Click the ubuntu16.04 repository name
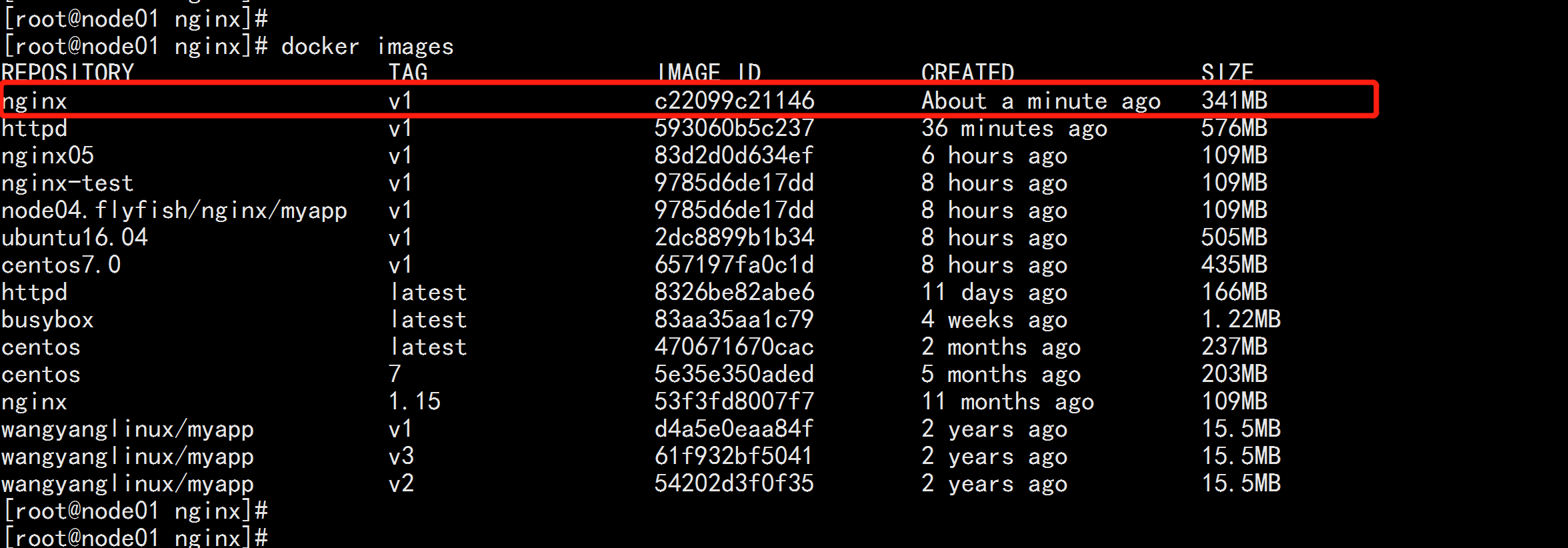The width and height of the screenshot is (1568, 548). click(74, 238)
